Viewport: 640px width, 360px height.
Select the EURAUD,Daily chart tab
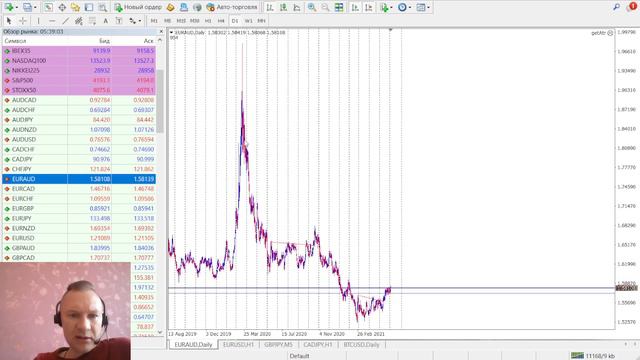point(193,345)
